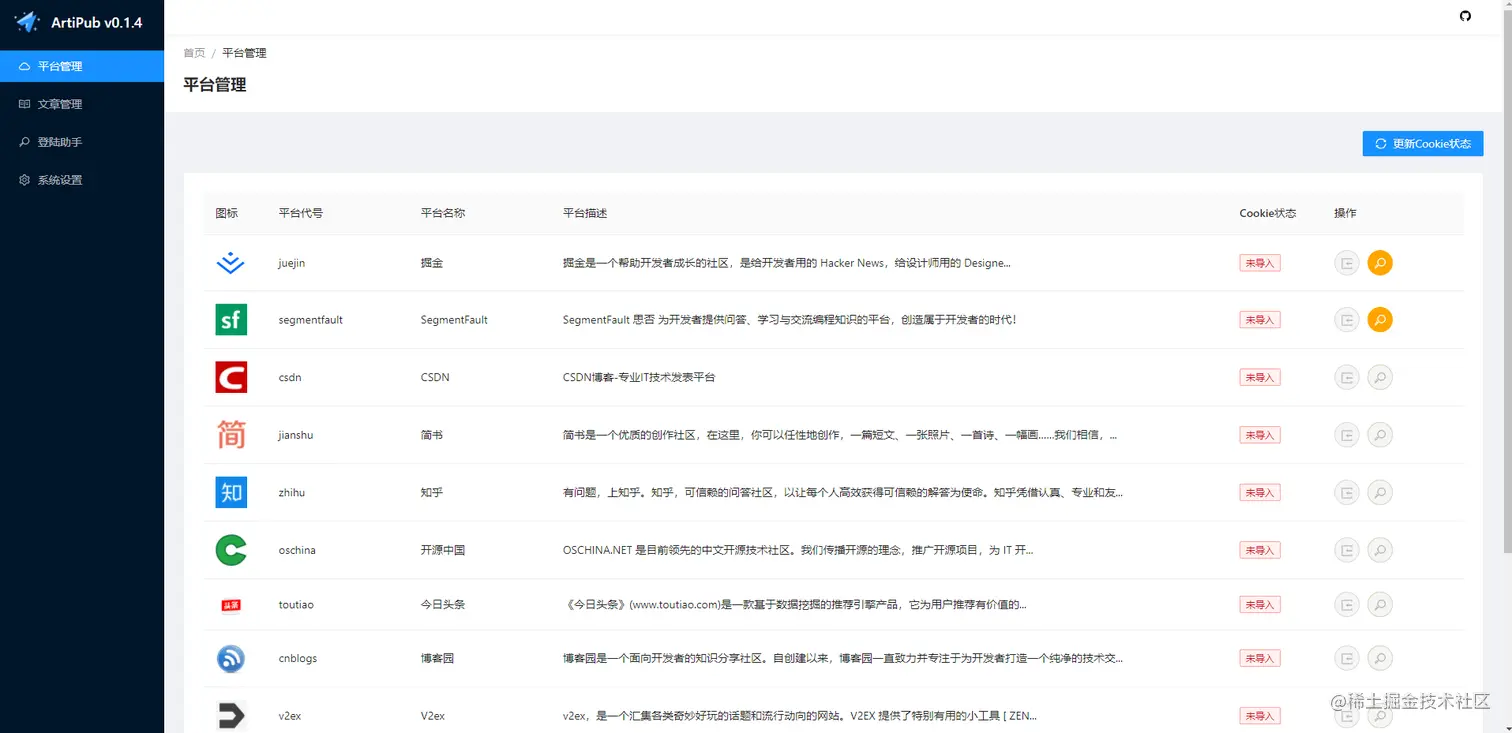Click 未导入 tag in csdn row
Image resolution: width=1512 pixels, height=733 pixels.
1260,377
